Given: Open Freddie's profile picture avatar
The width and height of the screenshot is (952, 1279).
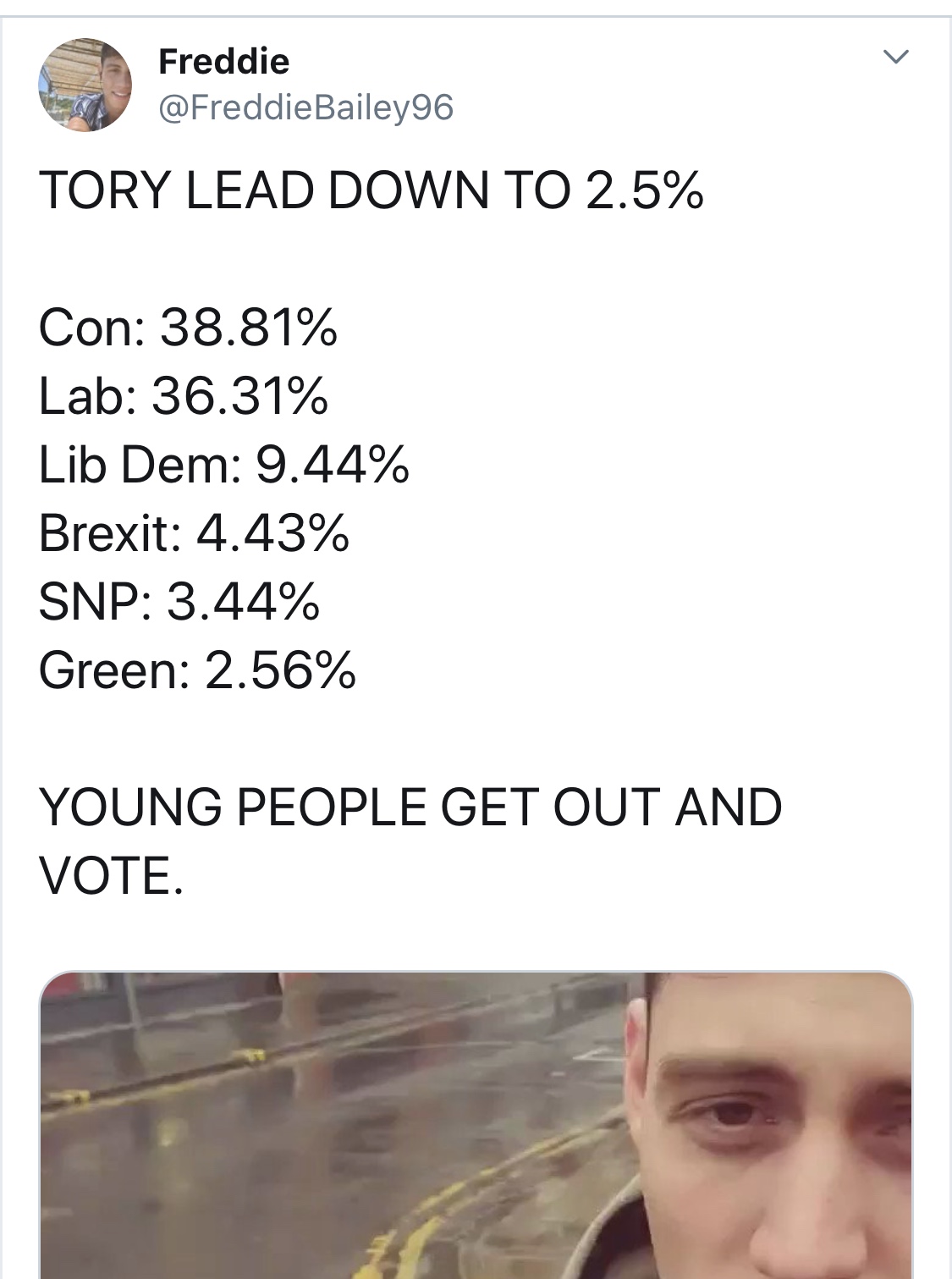Looking at the screenshot, I should tap(85, 85).
